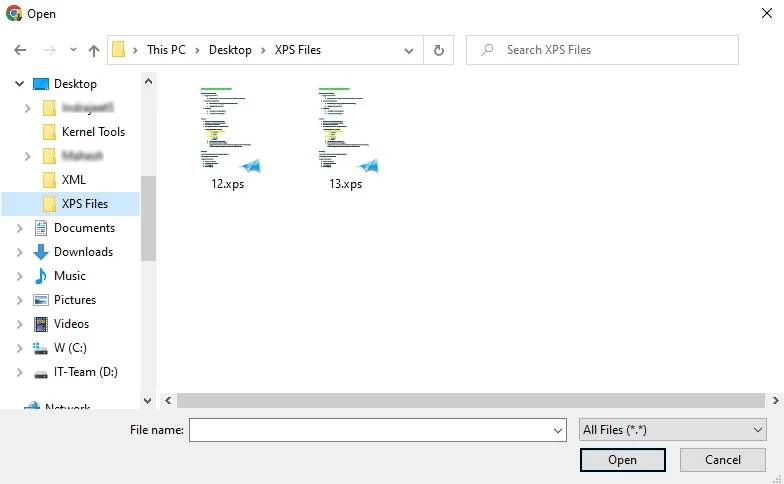Image resolution: width=784 pixels, height=484 pixels.
Task: Close the Open dialog
Action: point(766,14)
